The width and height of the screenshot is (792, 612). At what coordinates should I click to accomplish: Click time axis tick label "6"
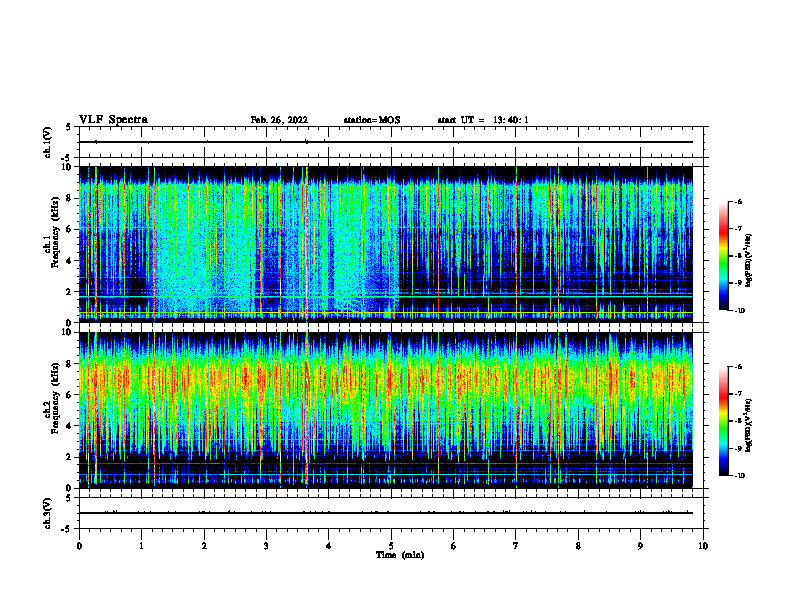click(453, 546)
